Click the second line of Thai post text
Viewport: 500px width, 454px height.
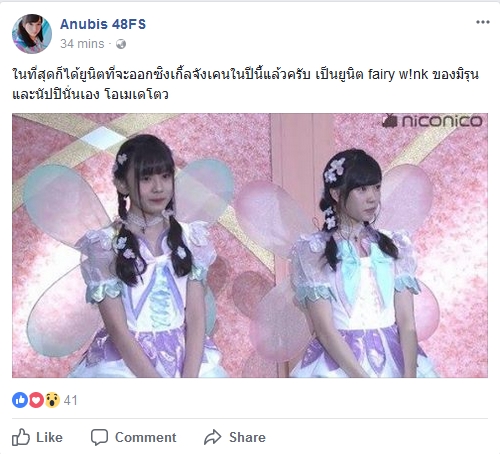click(x=90, y=94)
